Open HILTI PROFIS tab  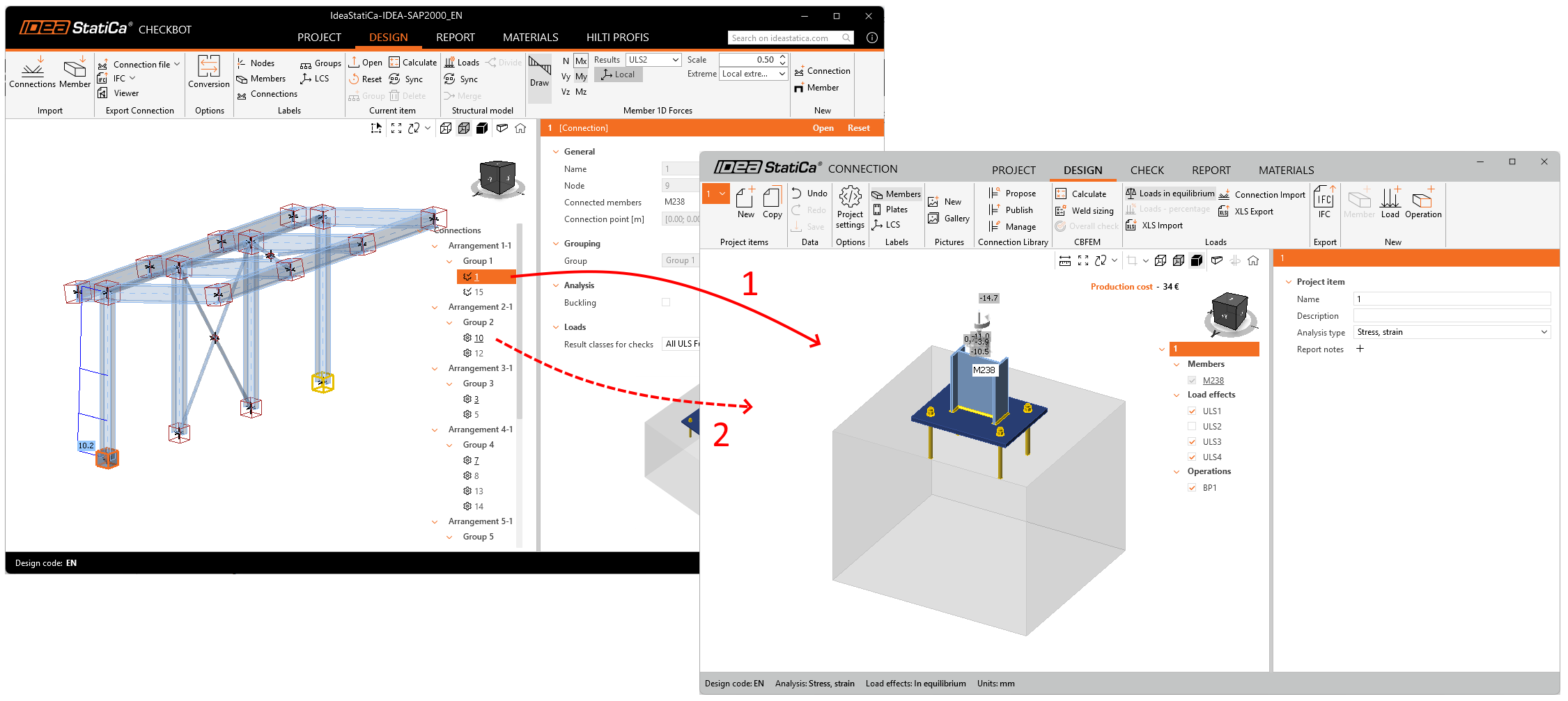tap(618, 38)
